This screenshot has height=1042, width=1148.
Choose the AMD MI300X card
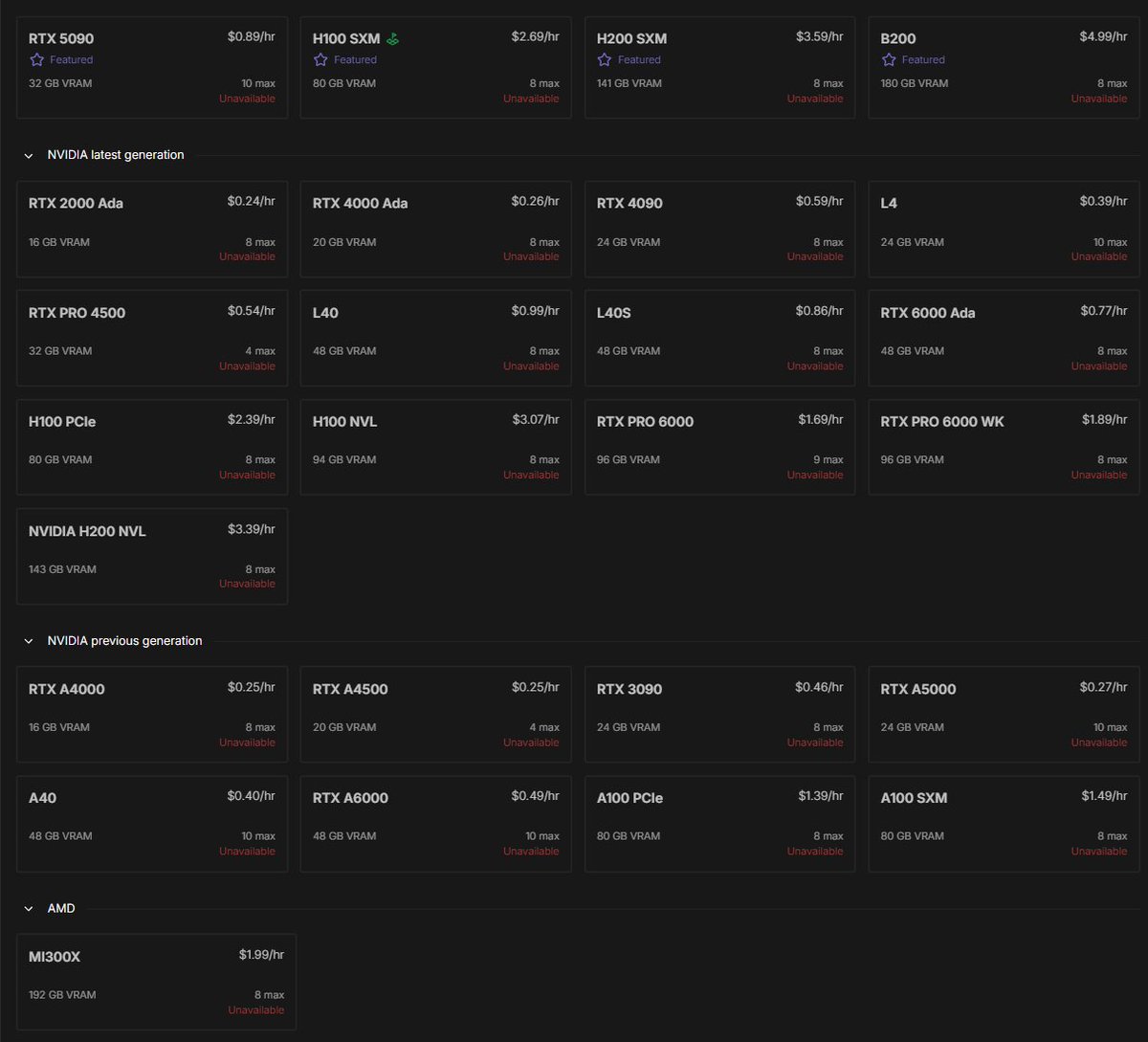tap(156, 982)
